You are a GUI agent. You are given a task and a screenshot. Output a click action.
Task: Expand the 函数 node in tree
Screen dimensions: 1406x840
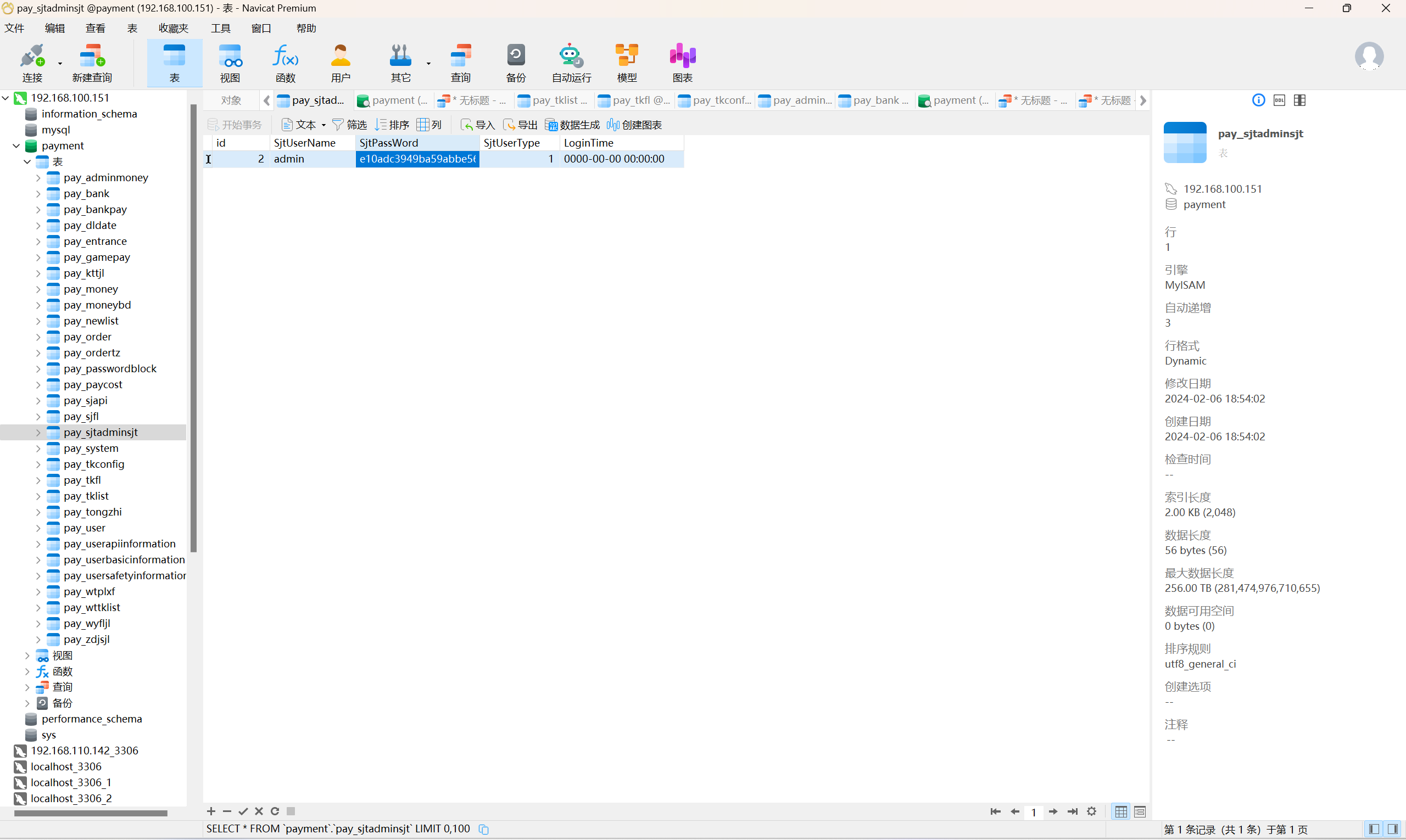(x=27, y=671)
